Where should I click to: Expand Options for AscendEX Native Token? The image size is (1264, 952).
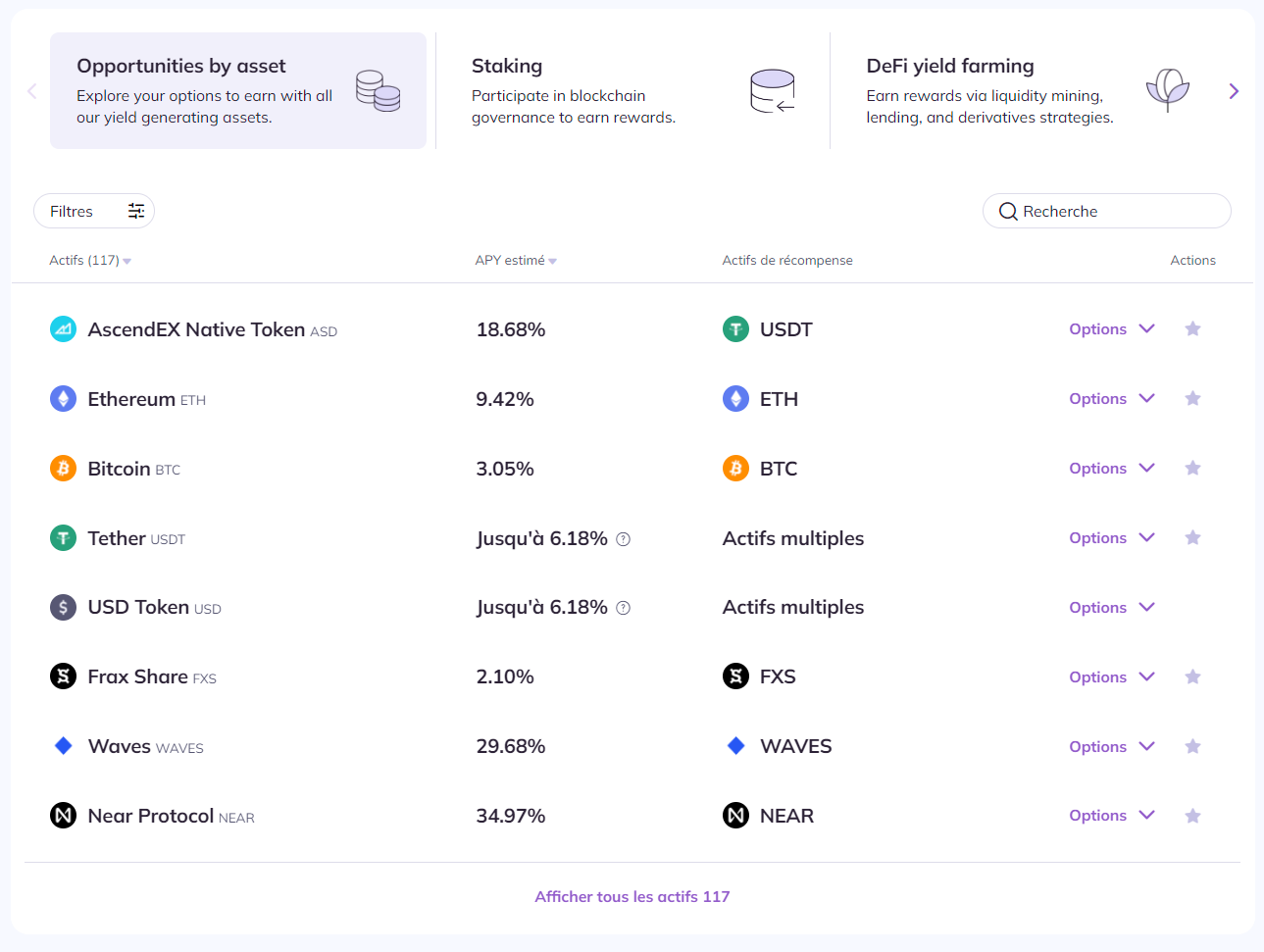(x=1112, y=329)
